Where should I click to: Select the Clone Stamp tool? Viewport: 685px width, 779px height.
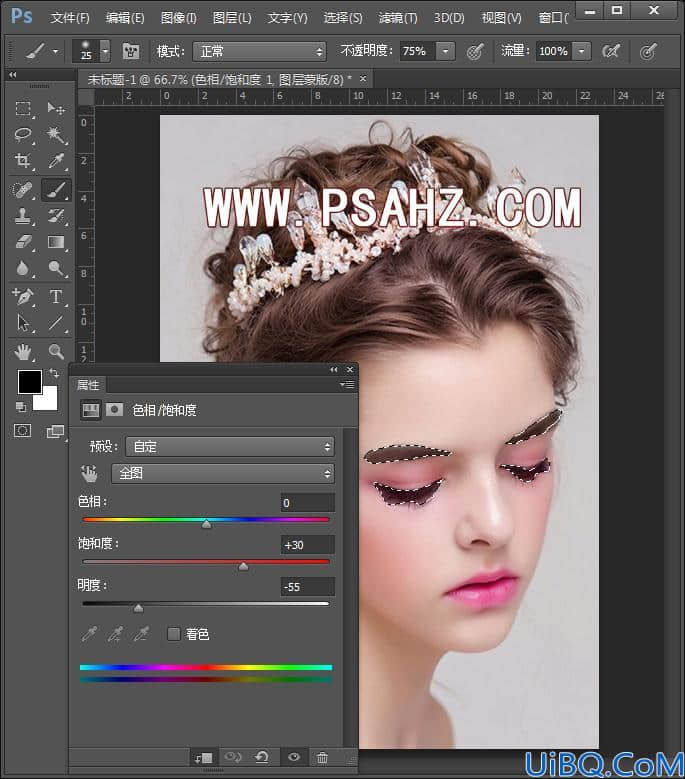pos(23,216)
